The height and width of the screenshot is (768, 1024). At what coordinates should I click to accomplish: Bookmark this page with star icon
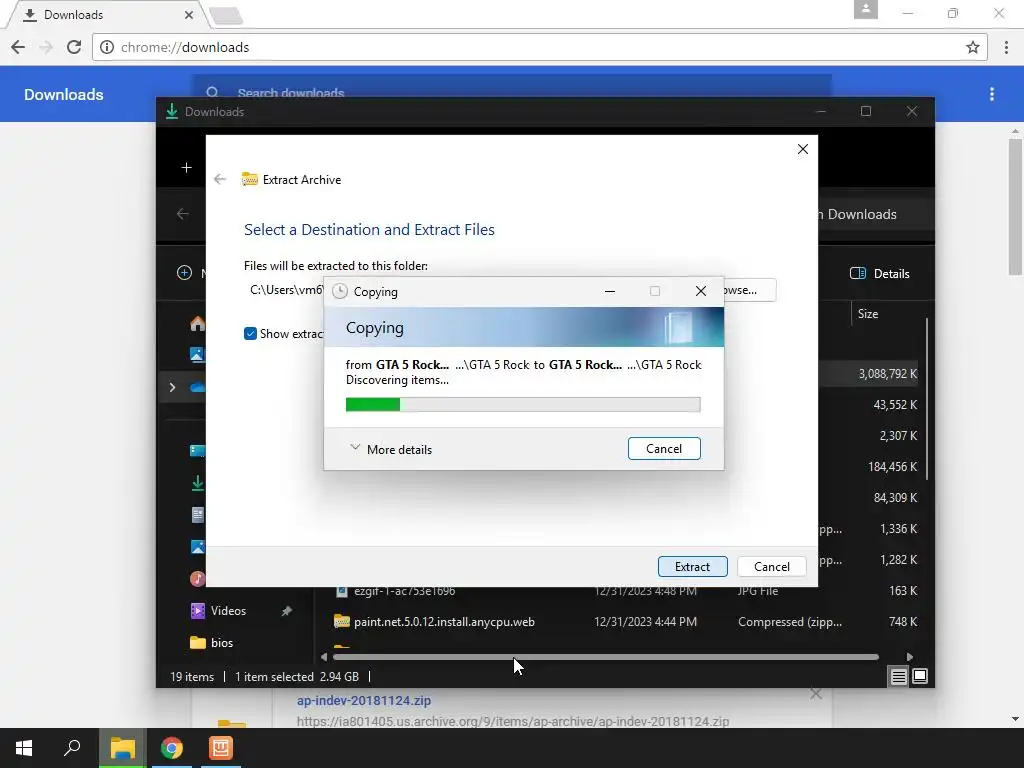972,47
